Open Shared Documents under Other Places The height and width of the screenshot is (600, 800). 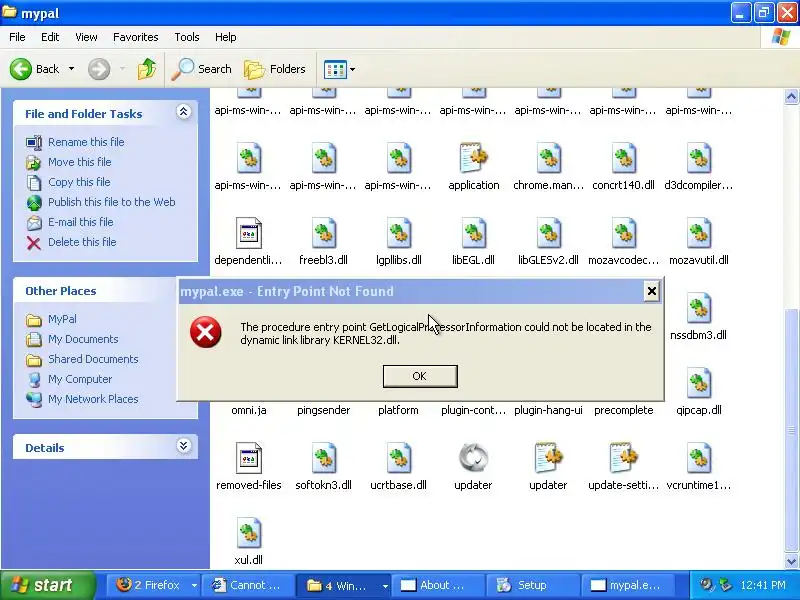(x=93, y=359)
